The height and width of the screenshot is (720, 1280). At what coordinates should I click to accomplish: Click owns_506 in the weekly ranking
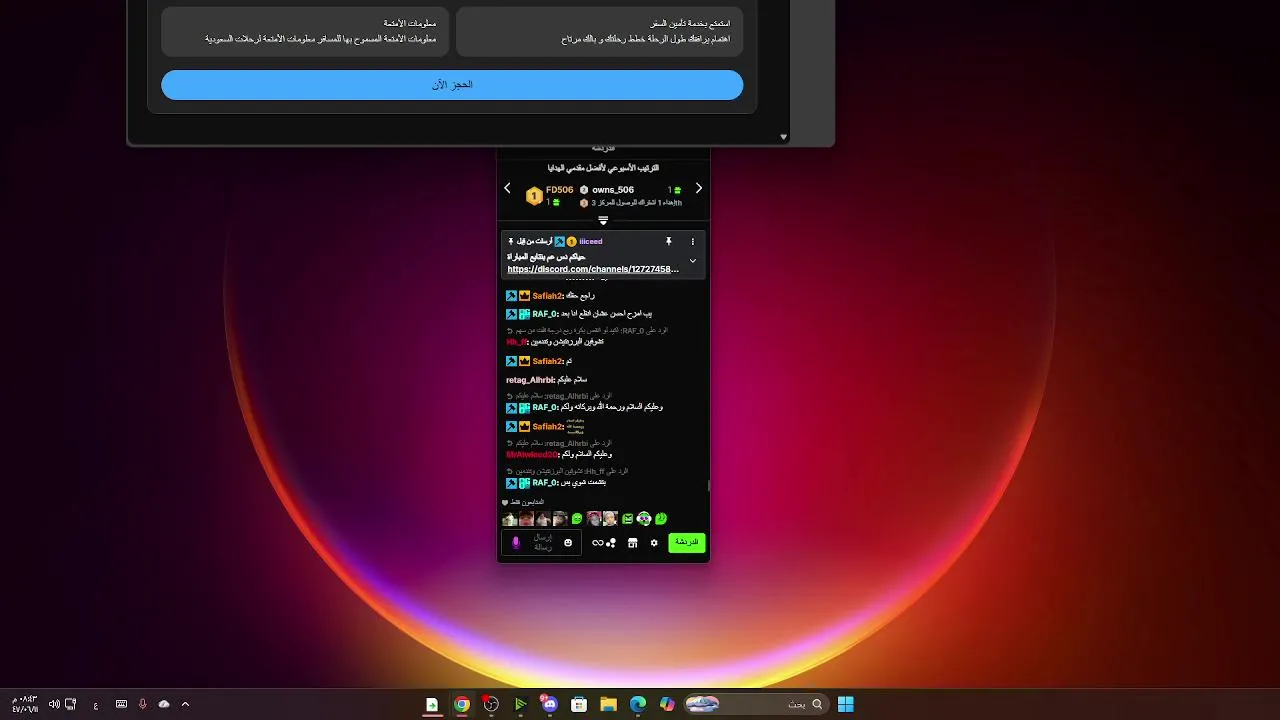click(613, 190)
